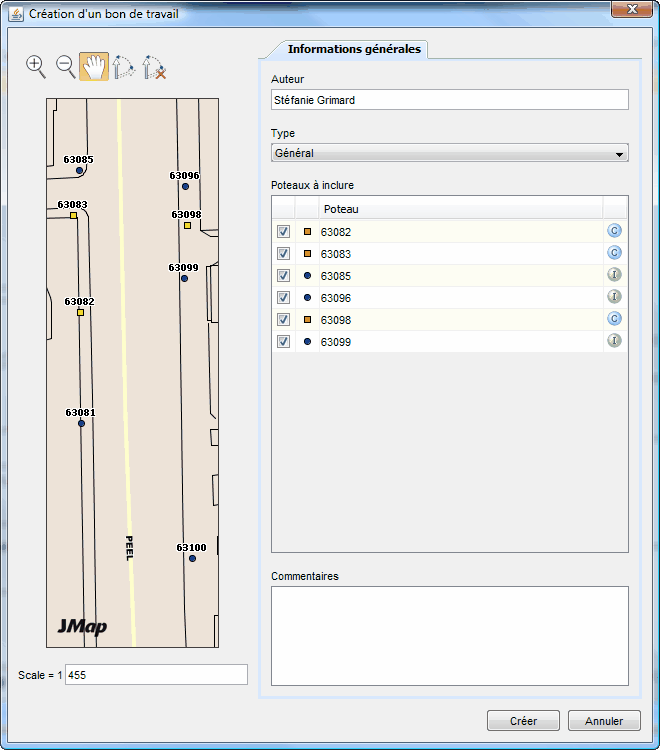This screenshot has height=750, width=660.
Task: Switch to the Informations générales tab
Action: coord(353,49)
